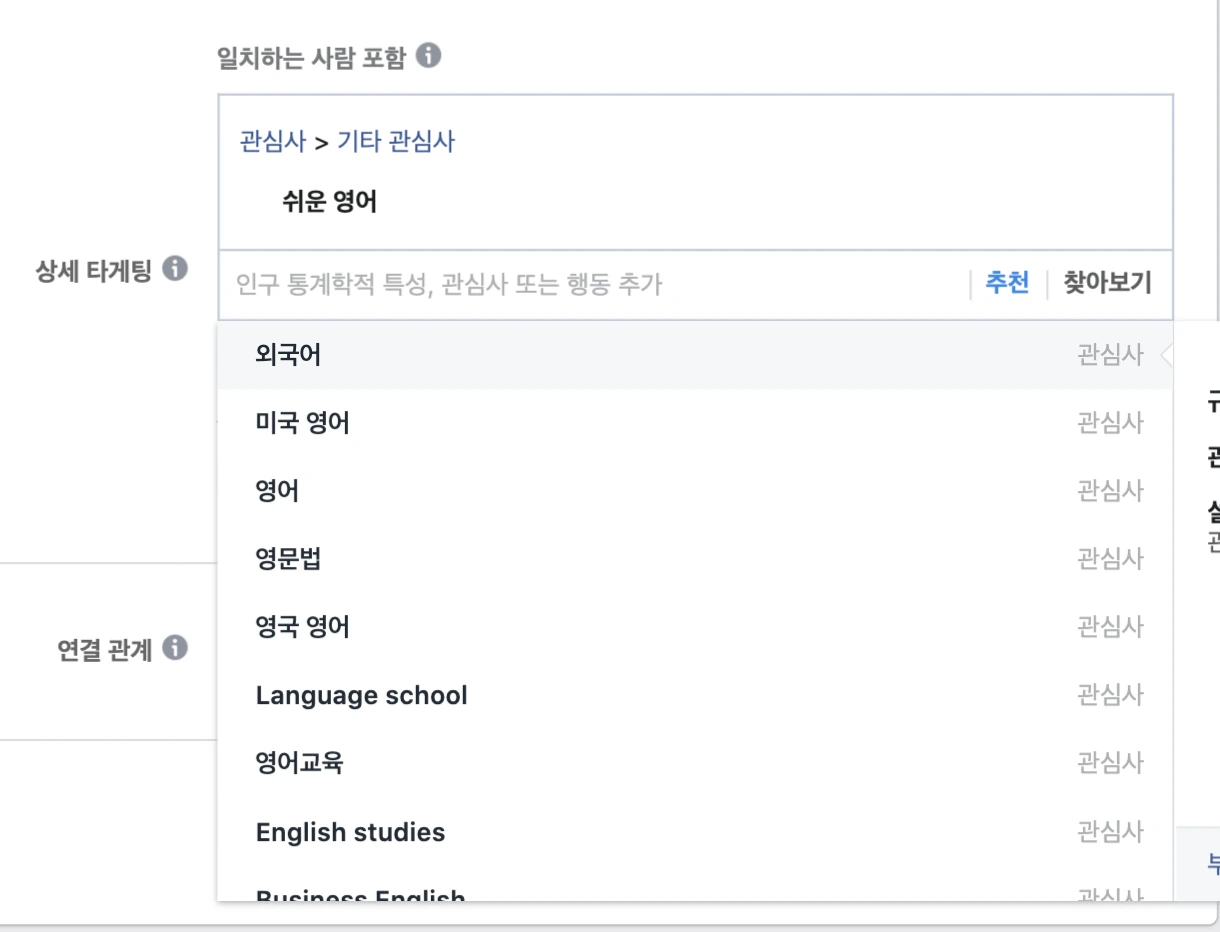Image resolution: width=1220 pixels, height=932 pixels.
Task: Click the 상세 타게팅 label
Action: coord(94,271)
